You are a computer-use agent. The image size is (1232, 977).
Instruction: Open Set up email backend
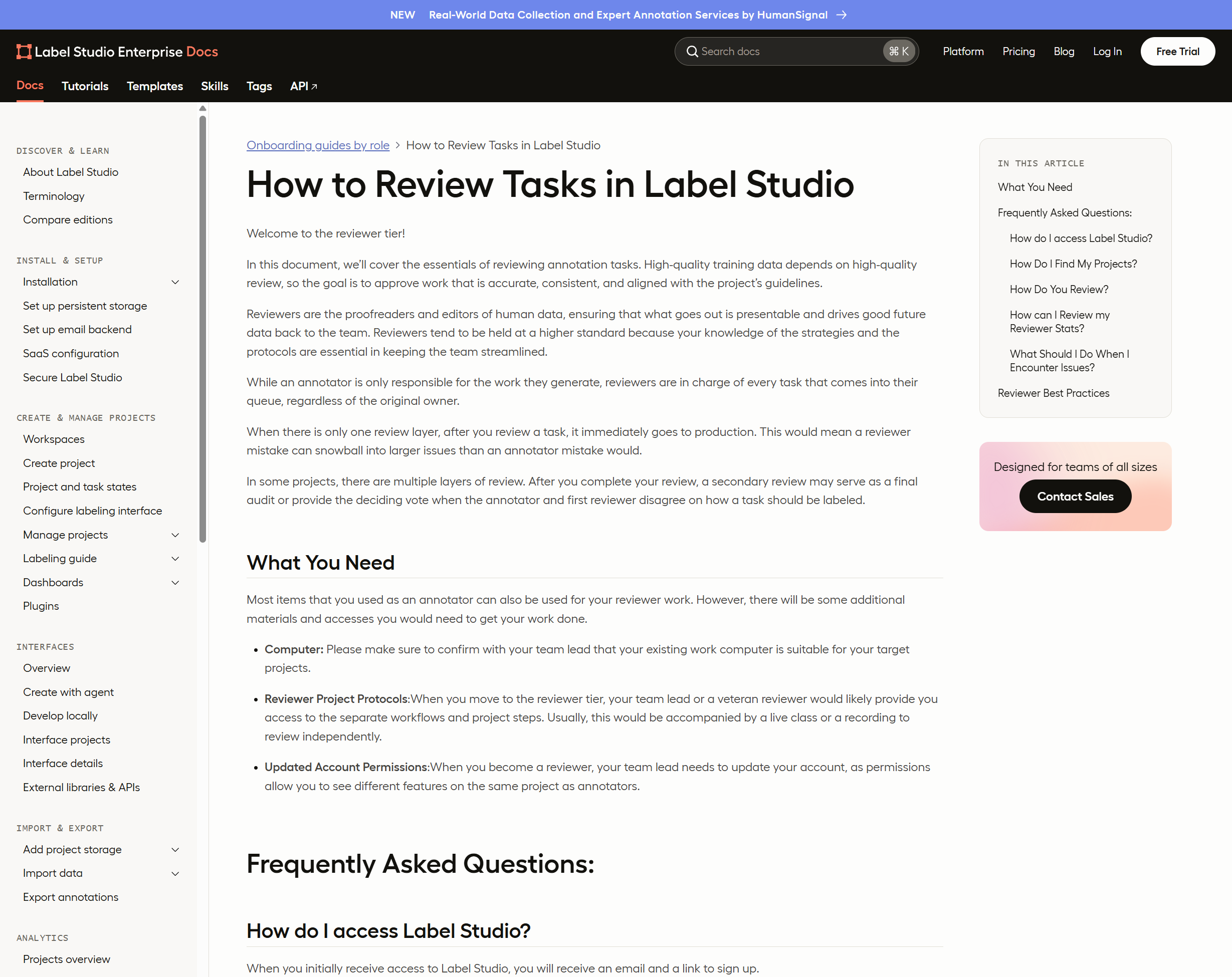(77, 330)
